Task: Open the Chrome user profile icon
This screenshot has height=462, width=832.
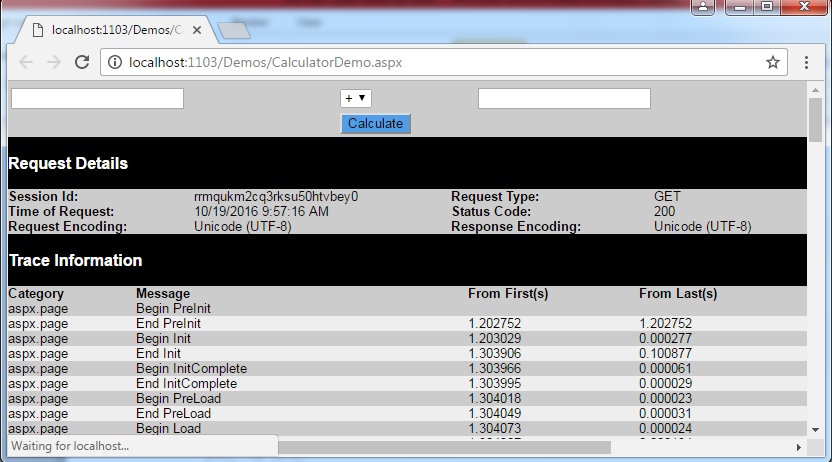Action: pos(706,7)
